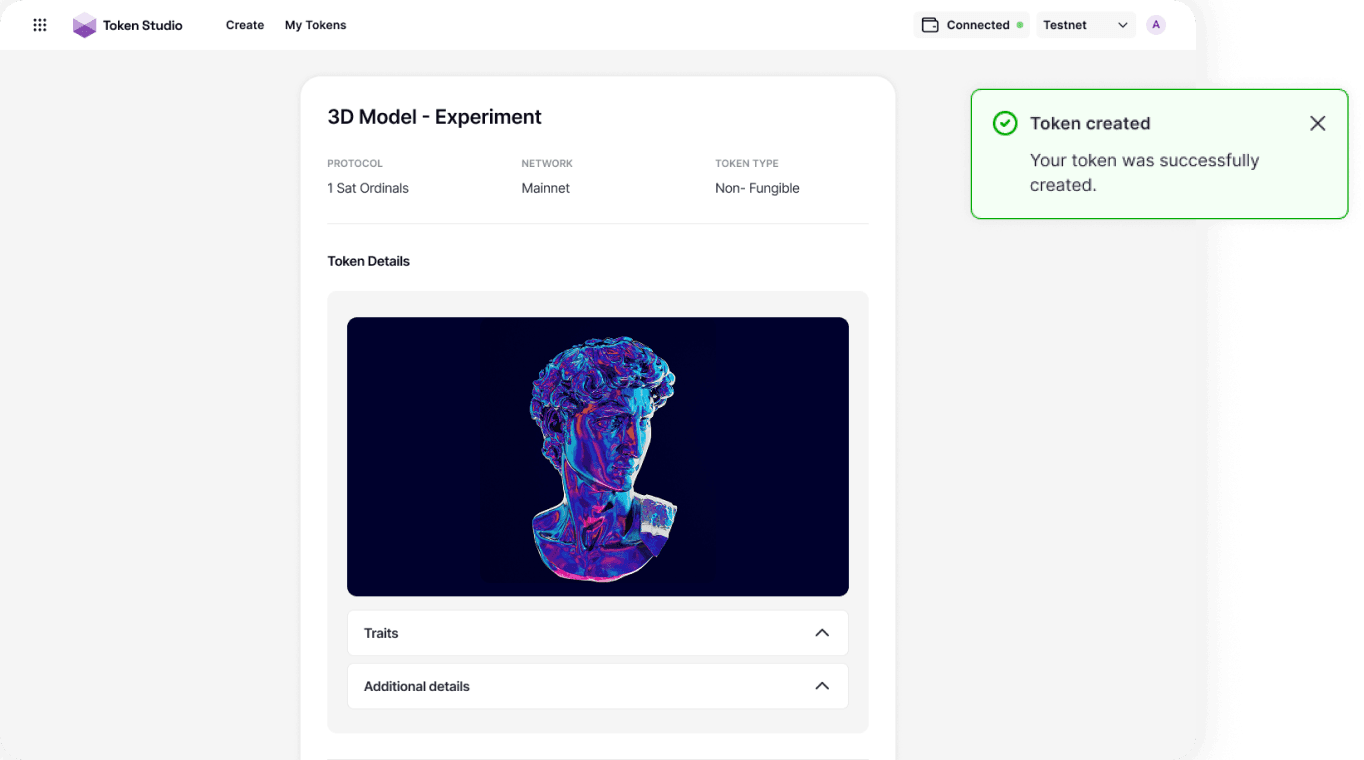Open the Testnet network dropdown
The image size is (1364, 760).
1085,25
